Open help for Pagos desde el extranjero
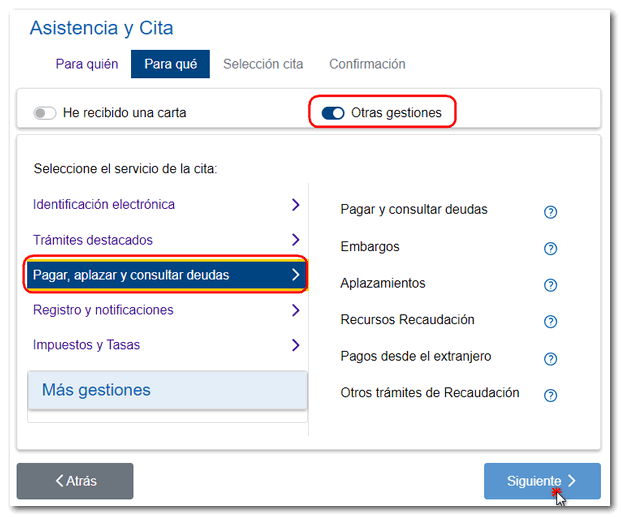621x517 pixels. (x=550, y=359)
